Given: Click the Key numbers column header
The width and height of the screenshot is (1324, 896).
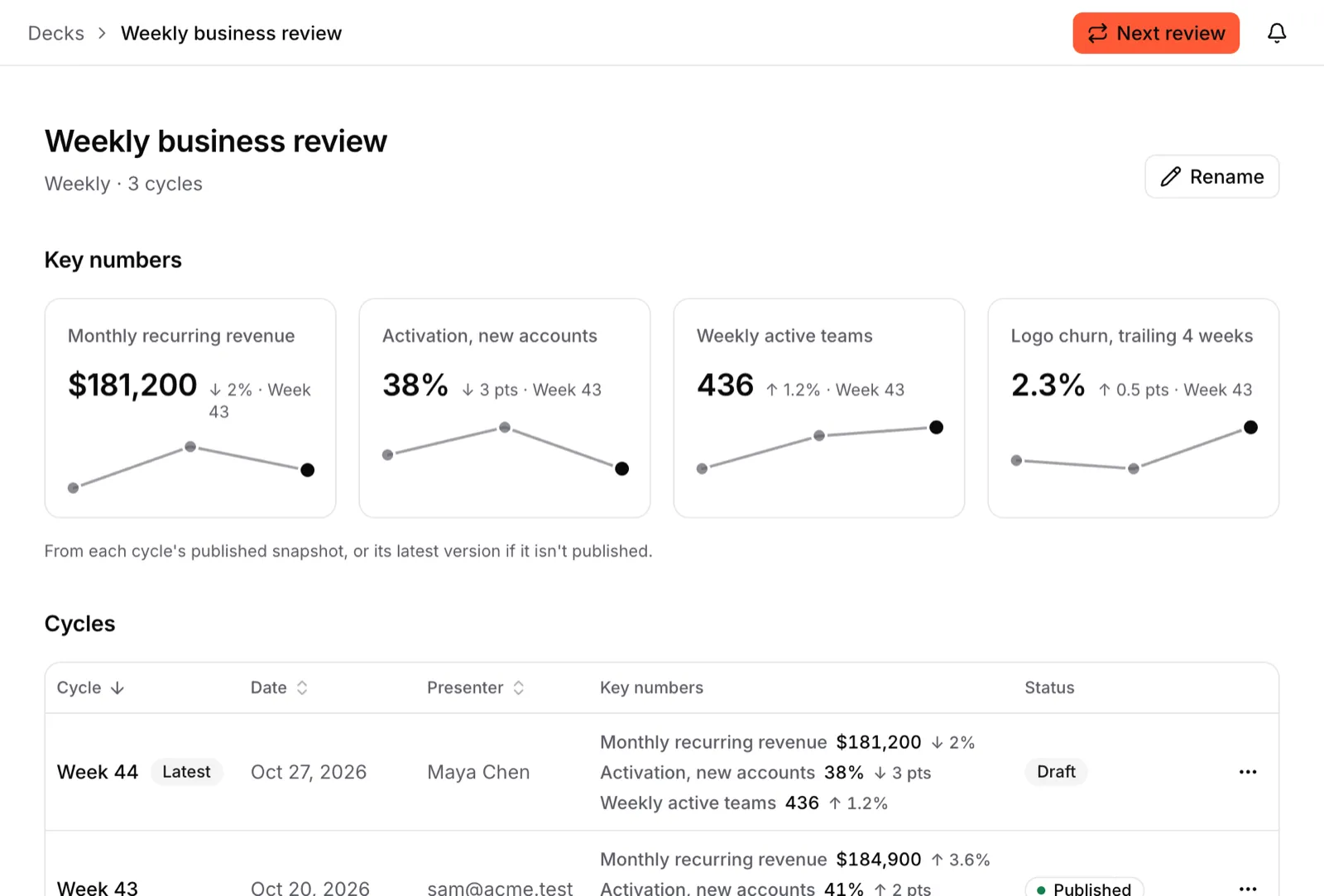Looking at the screenshot, I should 652,688.
